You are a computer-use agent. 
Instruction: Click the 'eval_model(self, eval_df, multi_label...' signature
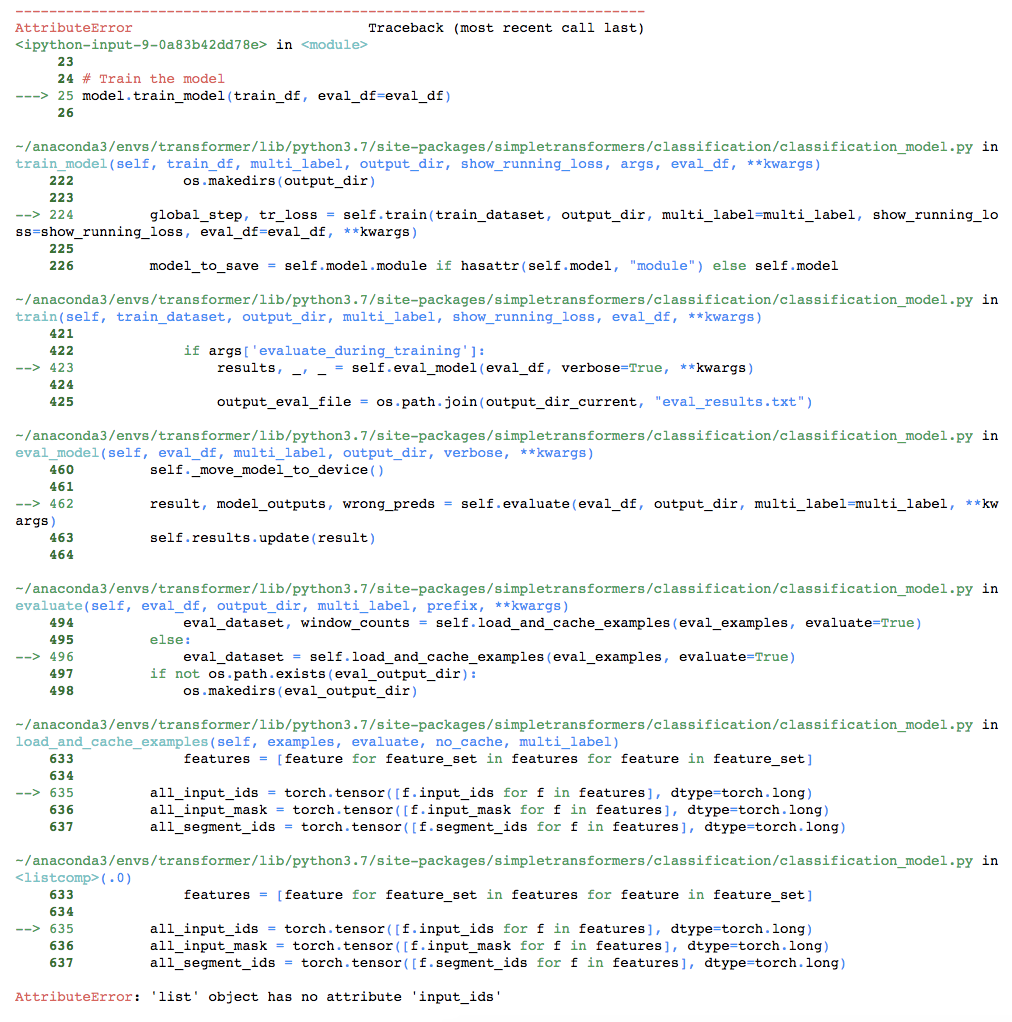(x=304, y=452)
